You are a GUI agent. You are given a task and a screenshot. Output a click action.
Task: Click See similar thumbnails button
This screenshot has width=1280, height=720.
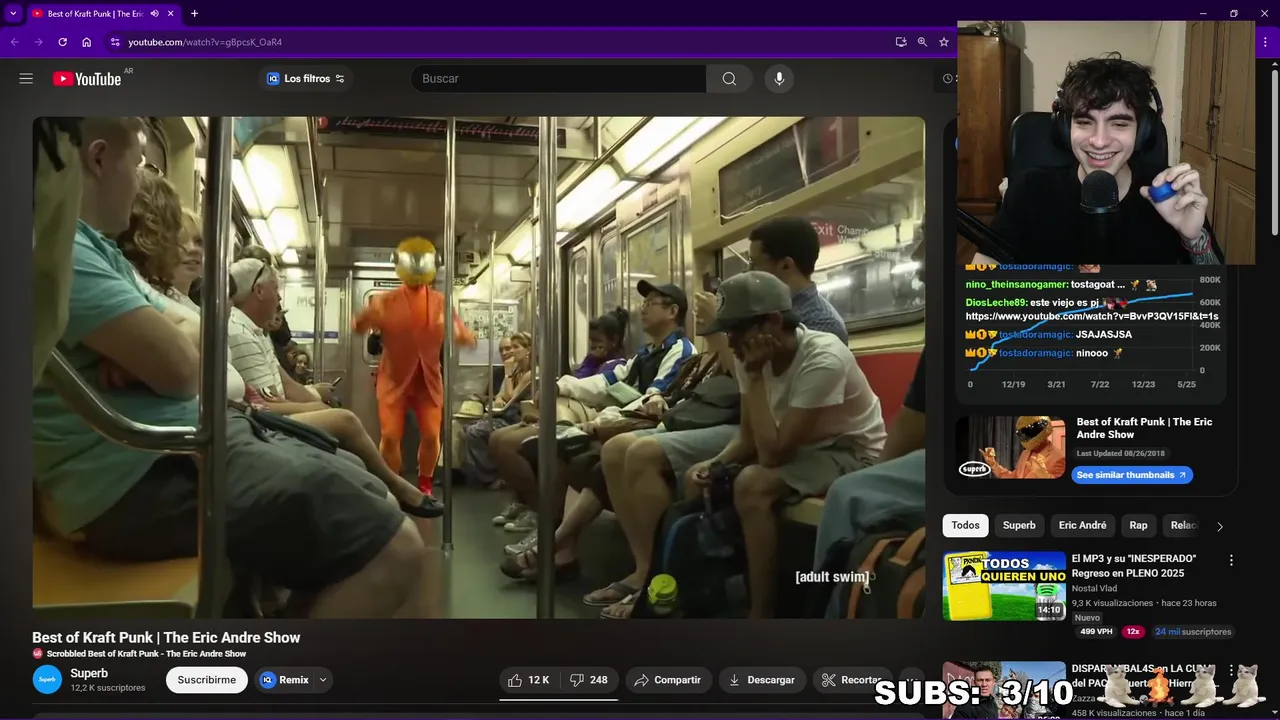tap(1132, 475)
